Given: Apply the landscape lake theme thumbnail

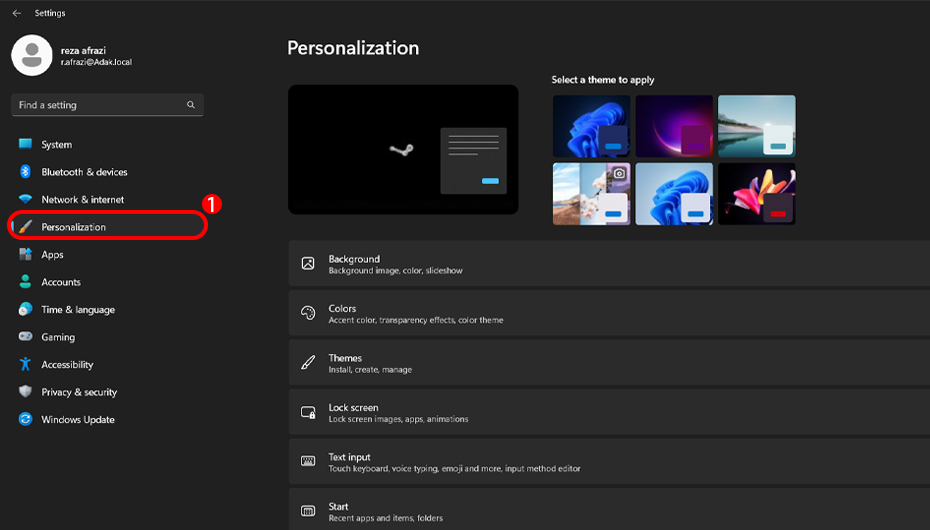Looking at the screenshot, I should coord(757,126).
